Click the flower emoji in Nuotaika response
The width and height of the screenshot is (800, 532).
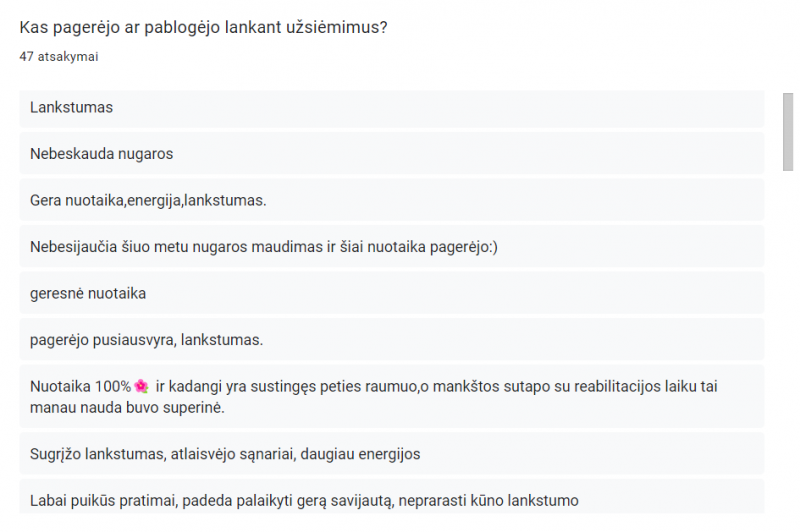point(141,386)
